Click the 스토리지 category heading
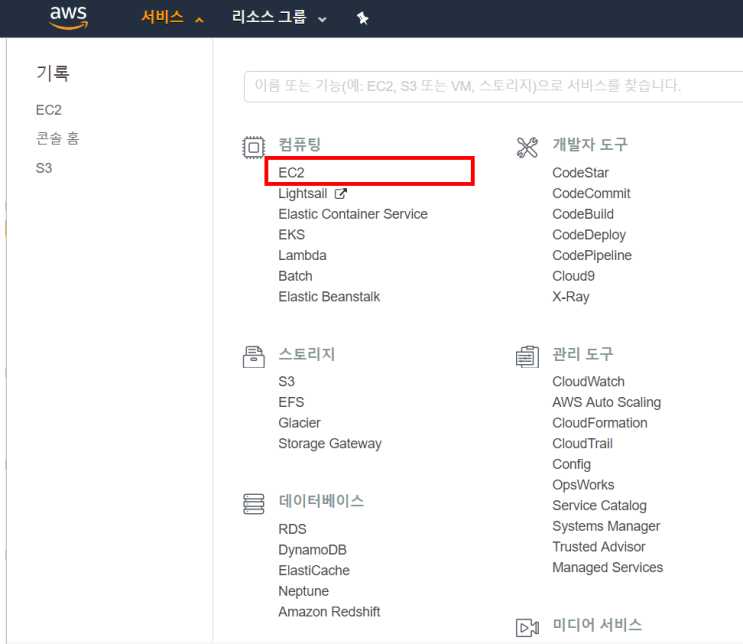Image resolution: width=743 pixels, height=644 pixels. pyautogui.click(x=307, y=354)
